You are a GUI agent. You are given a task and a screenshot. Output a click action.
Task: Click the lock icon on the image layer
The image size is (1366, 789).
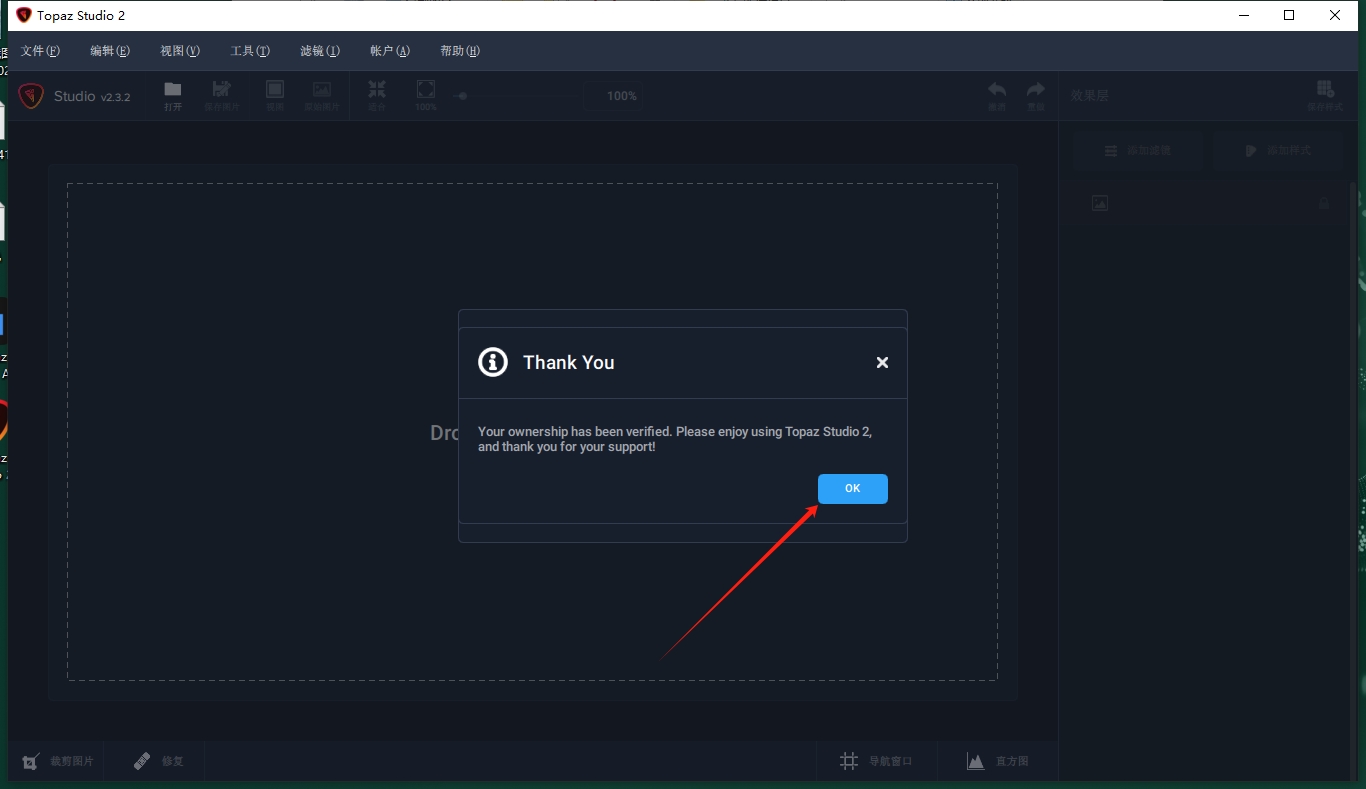[1324, 203]
